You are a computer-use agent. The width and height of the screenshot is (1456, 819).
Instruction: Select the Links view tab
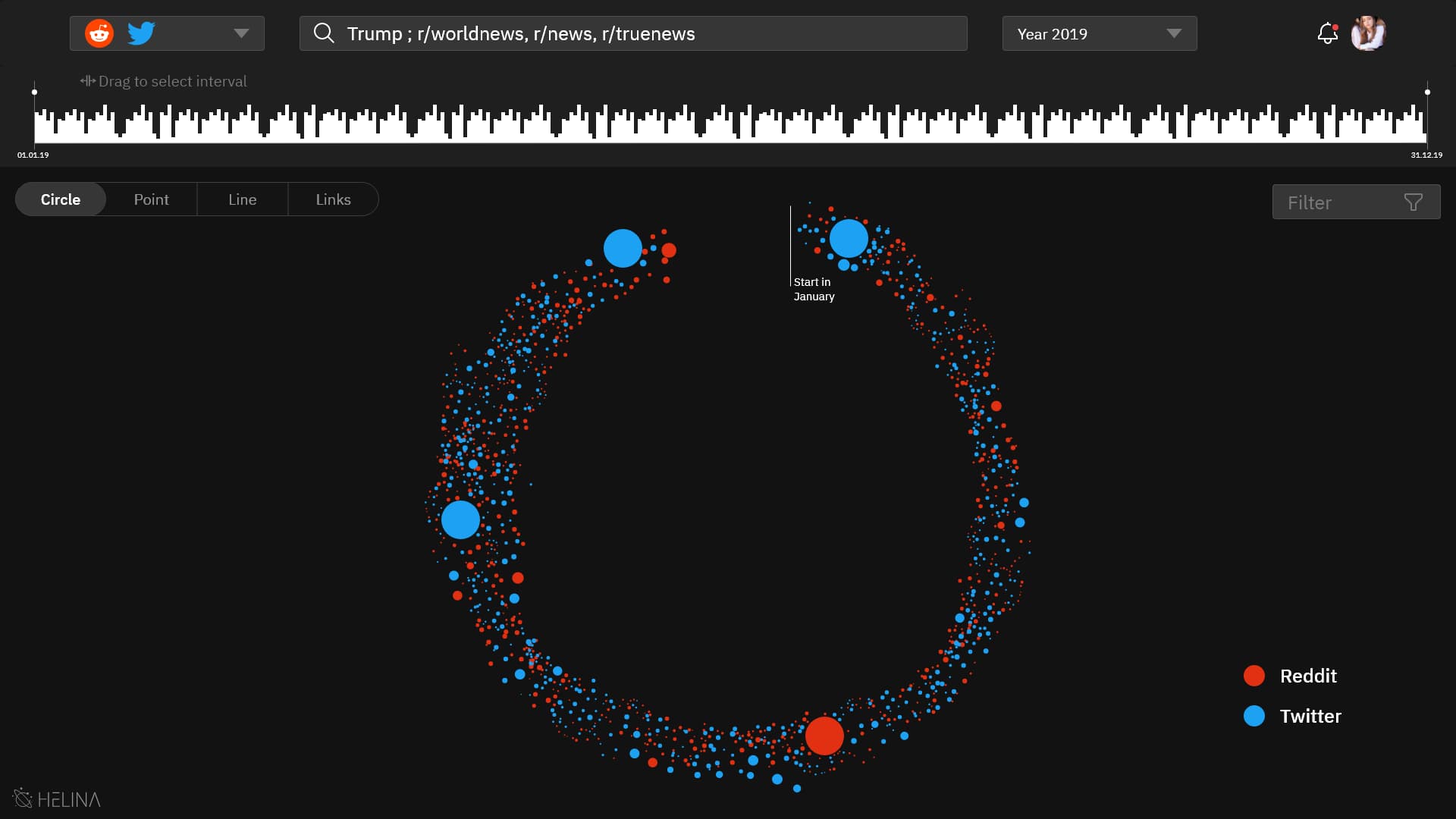[333, 199]
